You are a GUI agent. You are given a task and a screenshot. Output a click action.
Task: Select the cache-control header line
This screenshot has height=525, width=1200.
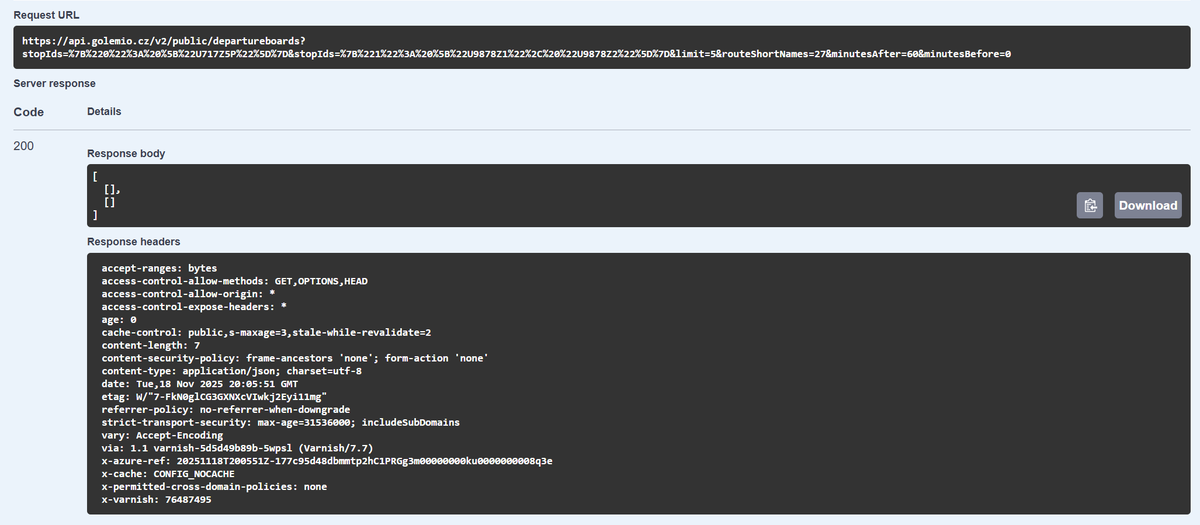(x=266, y=333)
